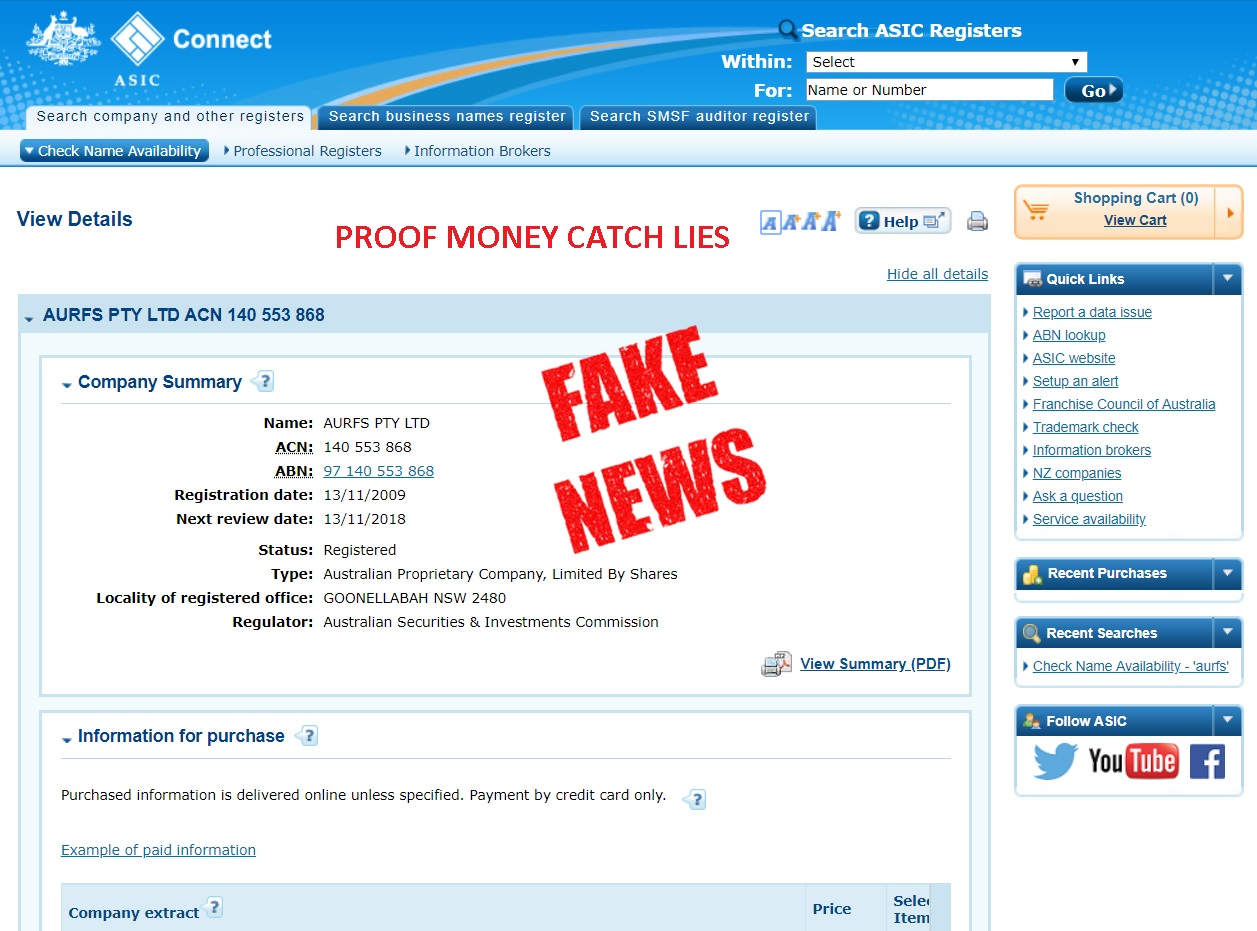This screenshot has width=1257, height=931.
Task: Click the Name or Number search field
Action: (x=930, y=90)
